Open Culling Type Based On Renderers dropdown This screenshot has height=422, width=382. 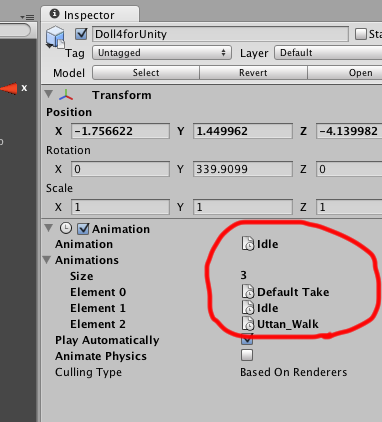click(294, 372)
